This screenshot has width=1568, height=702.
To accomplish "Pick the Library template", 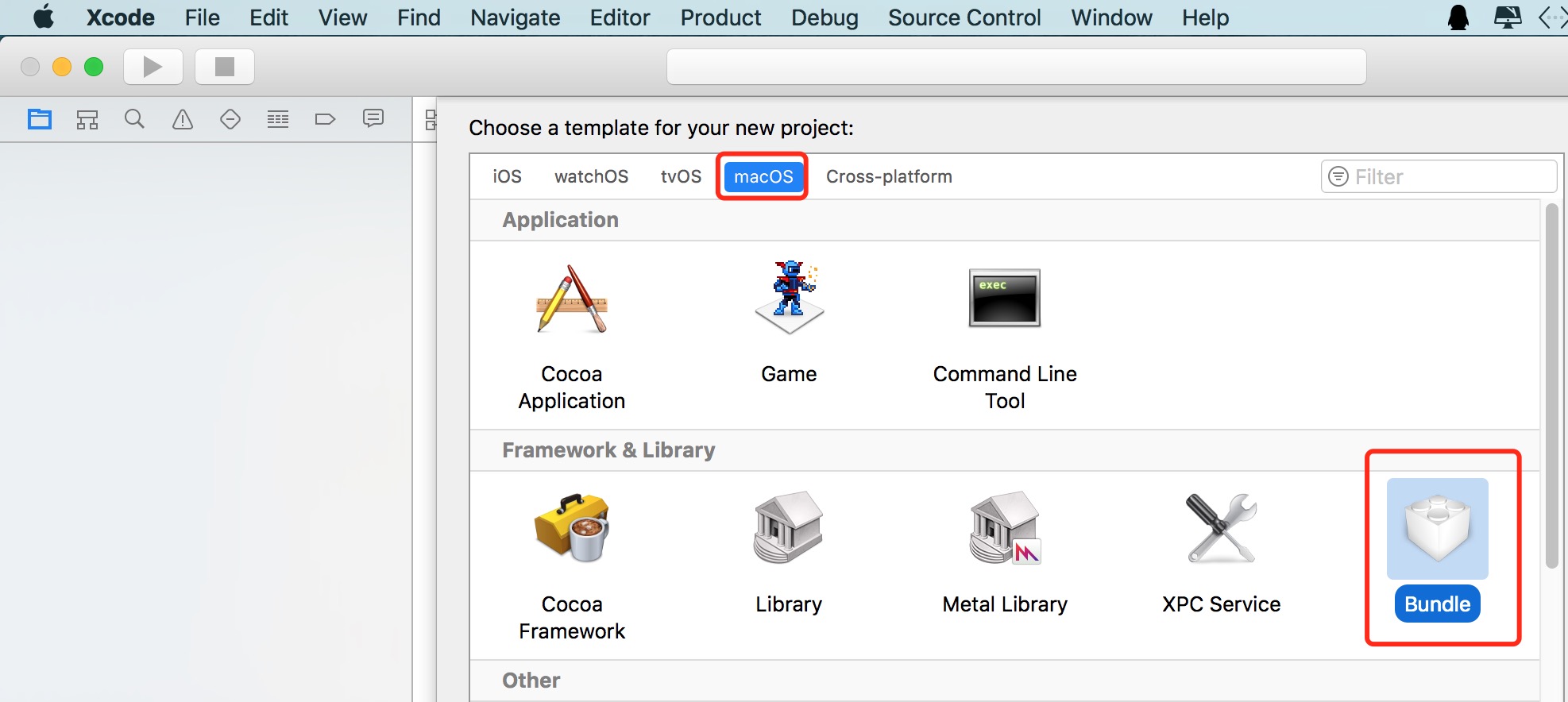I will coord(789,553).
